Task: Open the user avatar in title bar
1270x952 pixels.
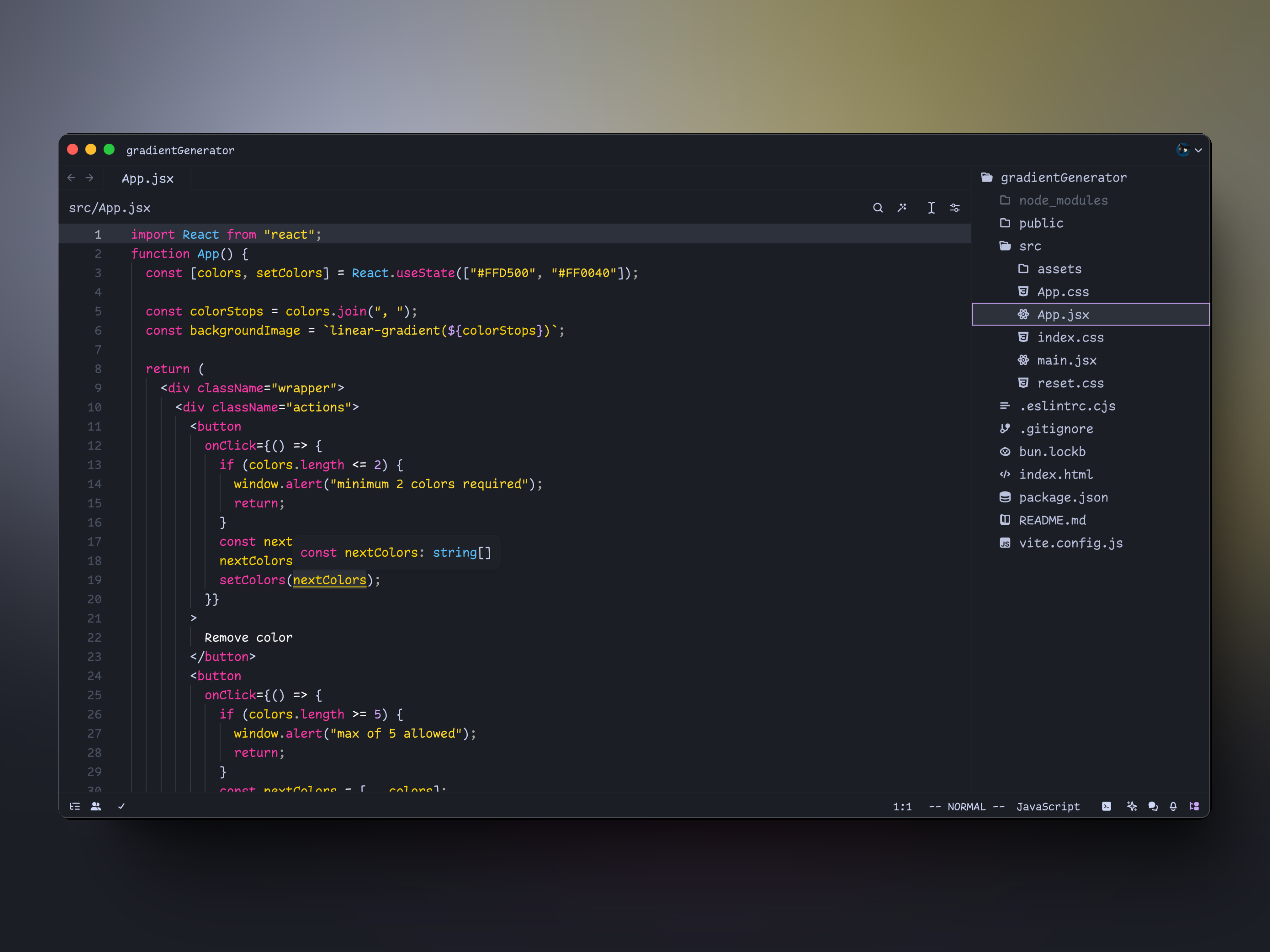Action: pyautogui.click(x=1182, y=150)
